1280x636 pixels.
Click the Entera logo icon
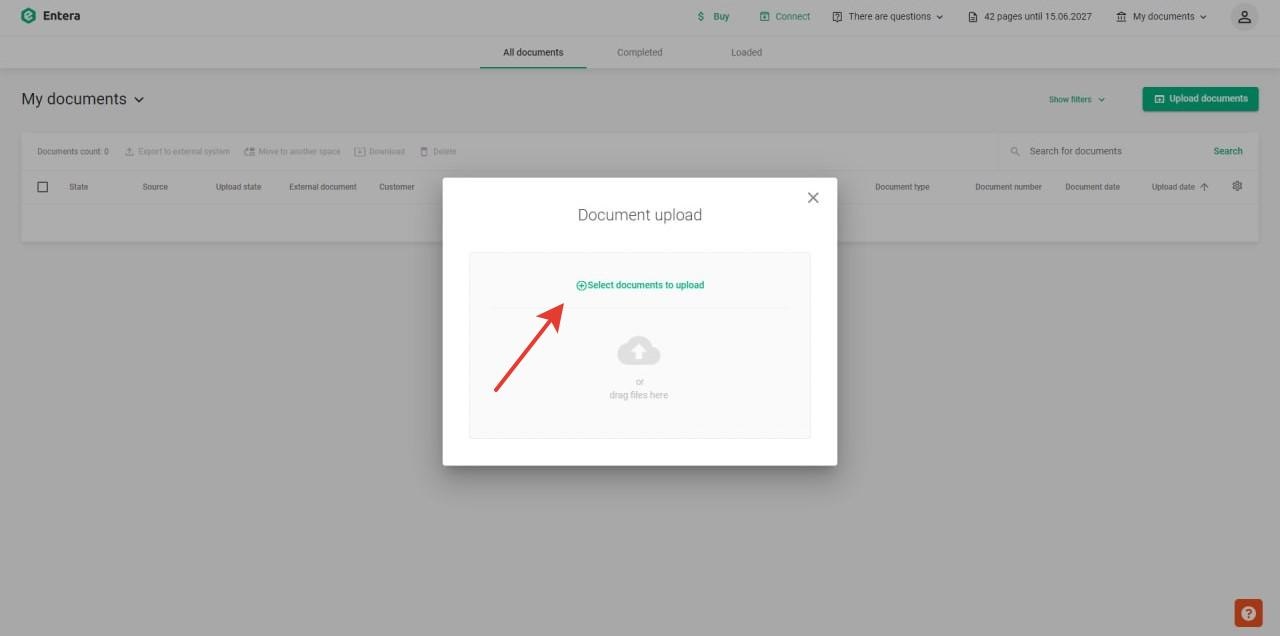28,16
